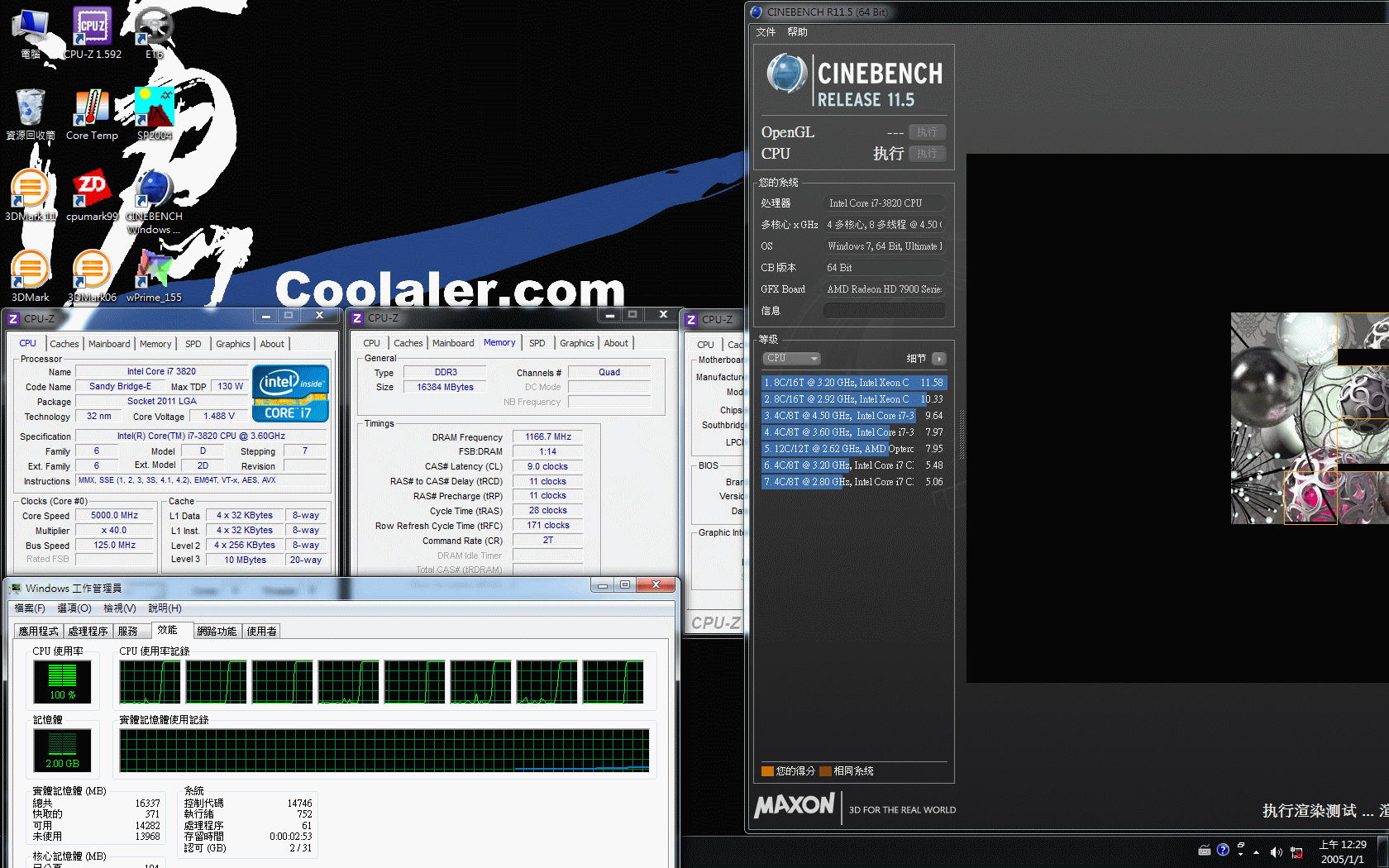1389x868 pixels.
Task: Click the DRAM Frequency 1166.7 MHz value
Action: click(548, 436)
